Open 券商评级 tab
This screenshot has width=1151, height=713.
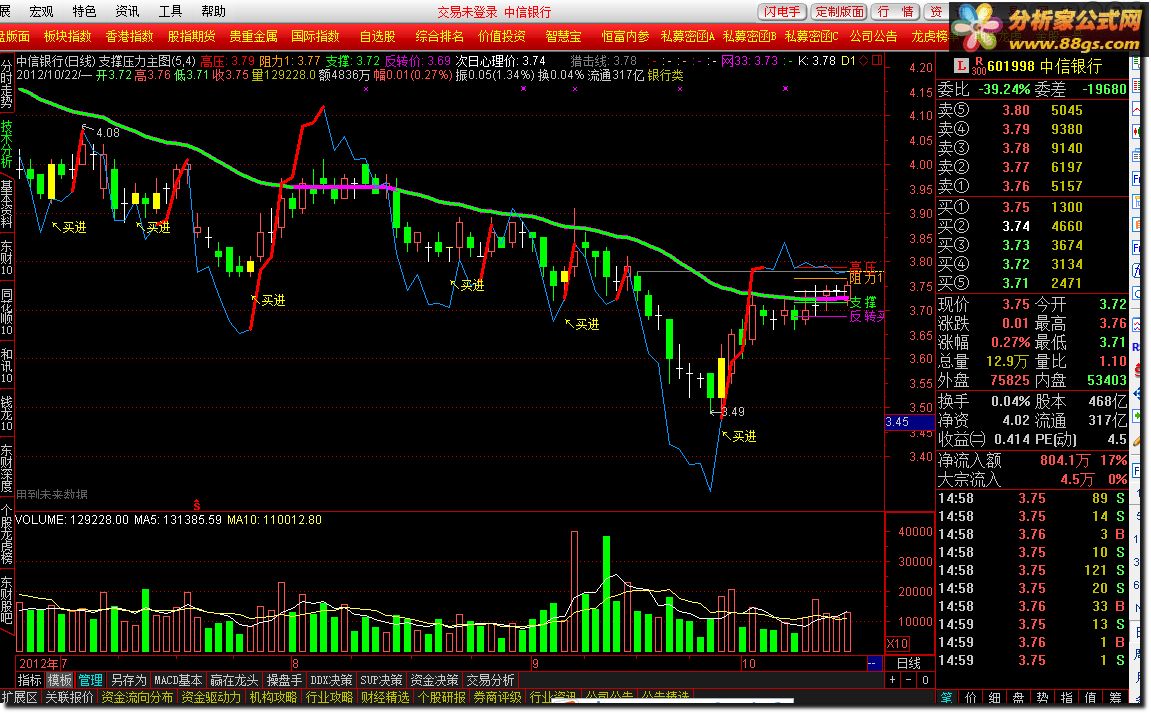pos(498,697)
